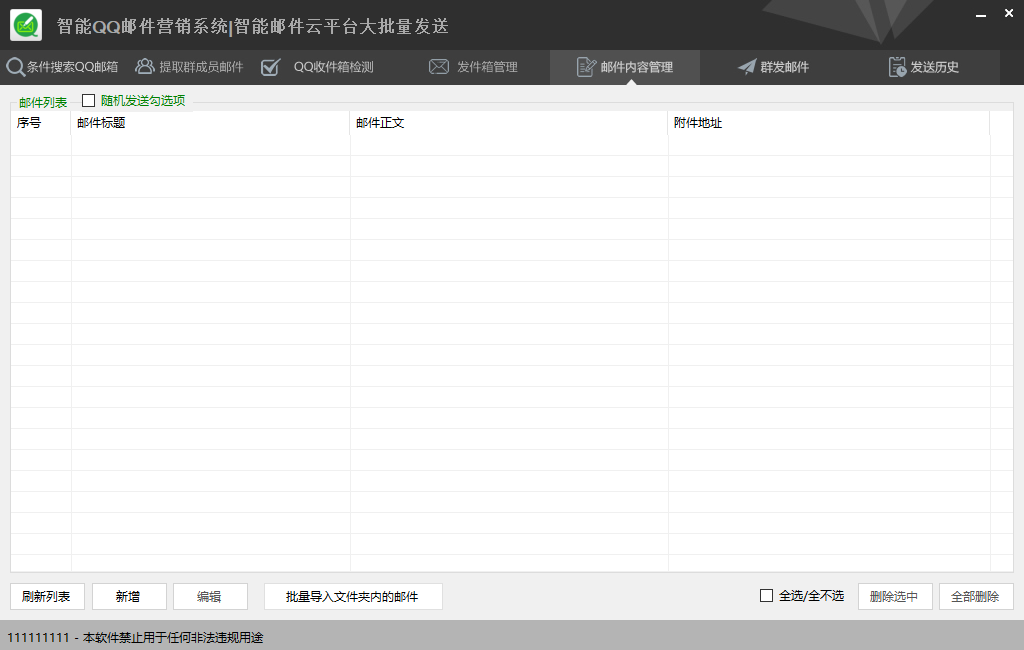The width and height of the screenshot is (1024, 650).
Task: Click the 邮件正文 column header
Action: tap(509, 123)
